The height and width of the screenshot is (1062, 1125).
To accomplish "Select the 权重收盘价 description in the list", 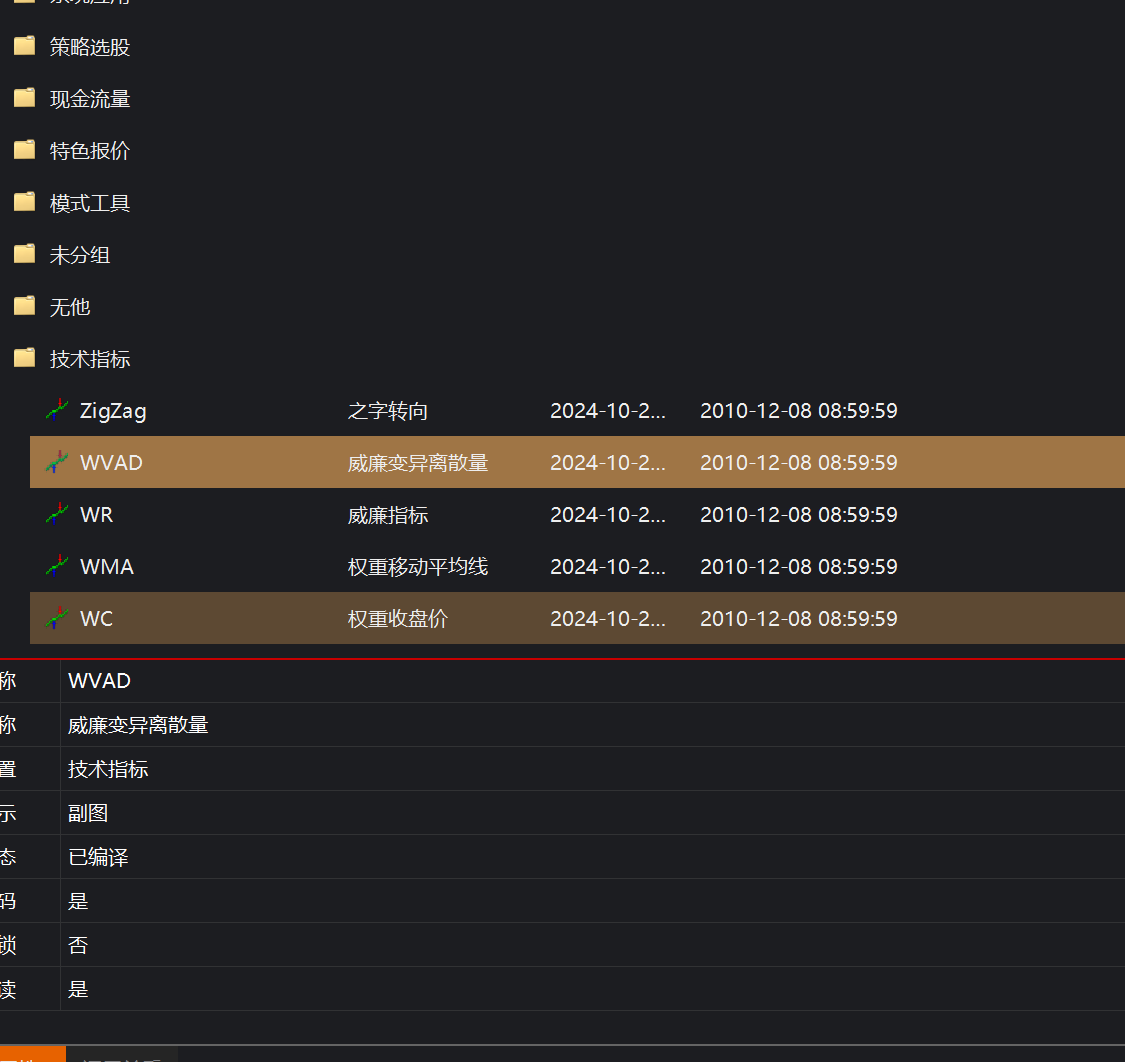I will [x=398, y=619].
